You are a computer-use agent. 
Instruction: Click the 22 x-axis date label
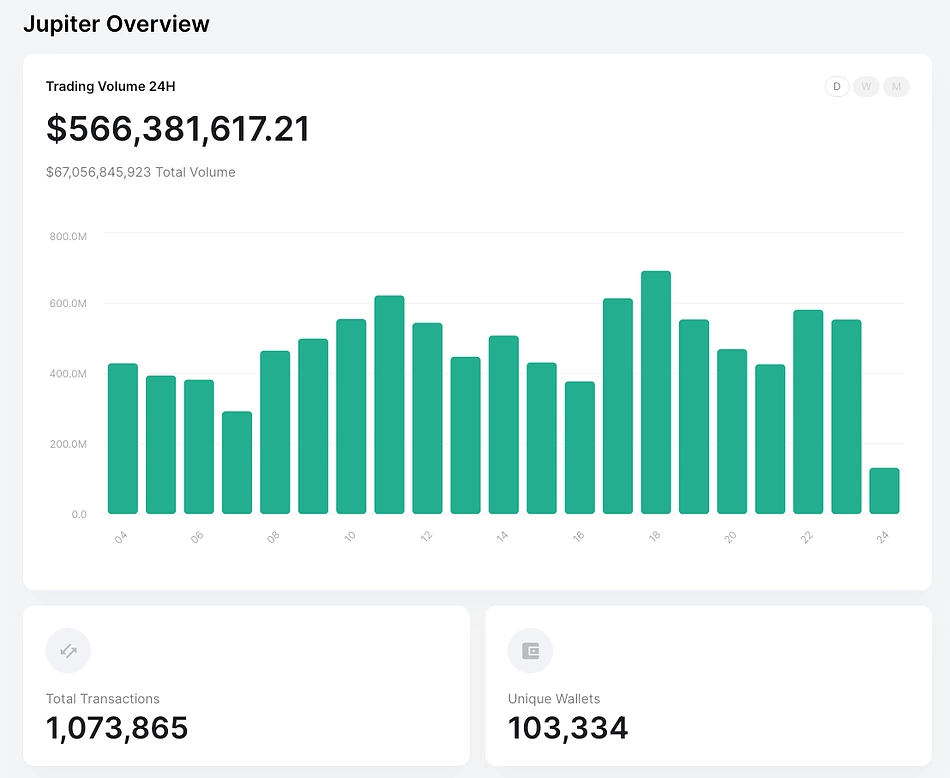coord(806,537)
